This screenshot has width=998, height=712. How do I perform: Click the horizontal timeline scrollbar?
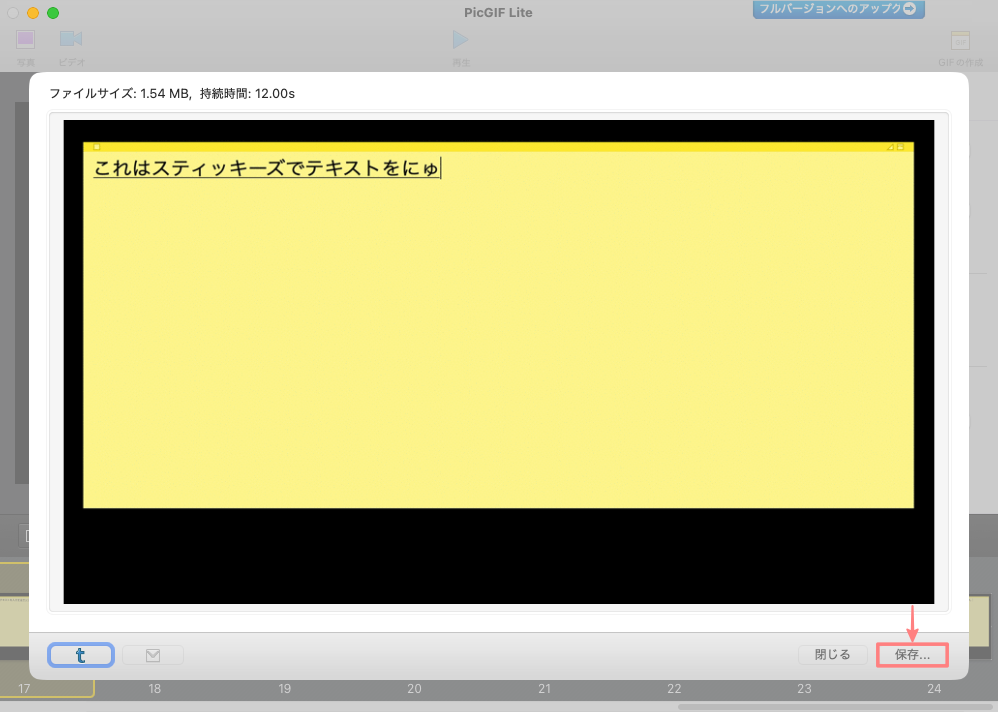point(820,707)
